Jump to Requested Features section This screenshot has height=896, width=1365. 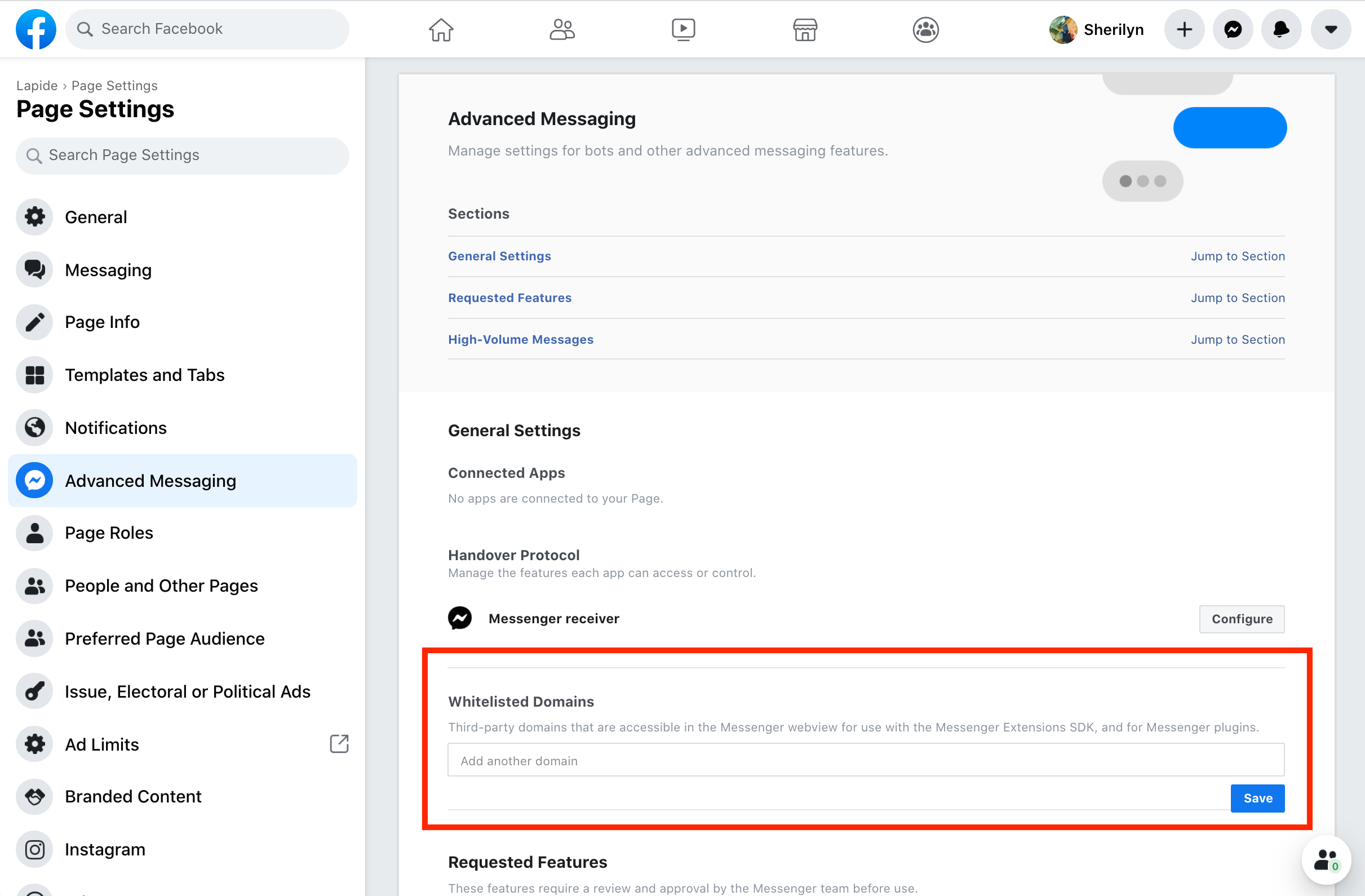(1237, 298)
